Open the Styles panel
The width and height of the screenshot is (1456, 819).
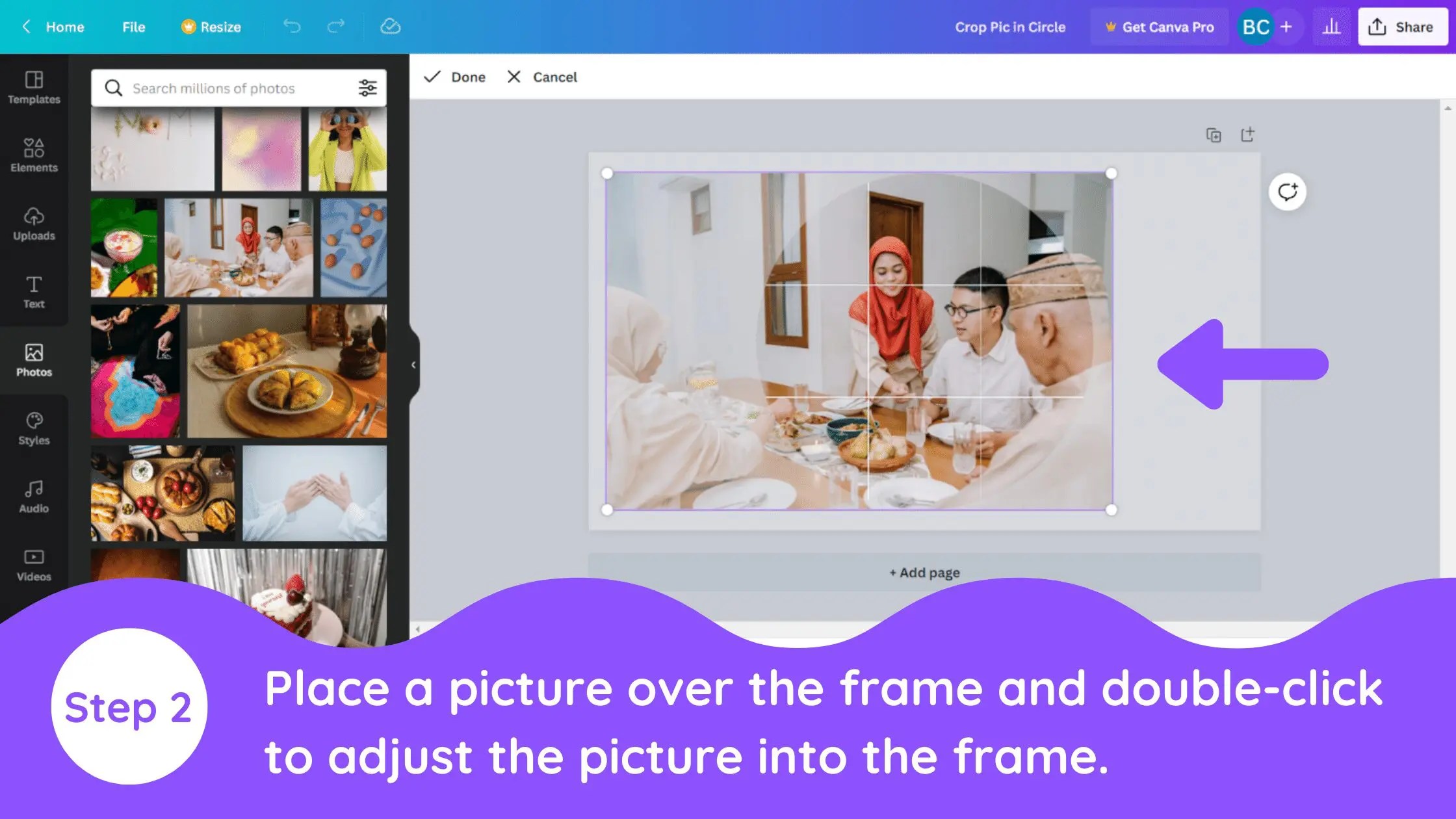pyautogui.click(x=33, y=429)
